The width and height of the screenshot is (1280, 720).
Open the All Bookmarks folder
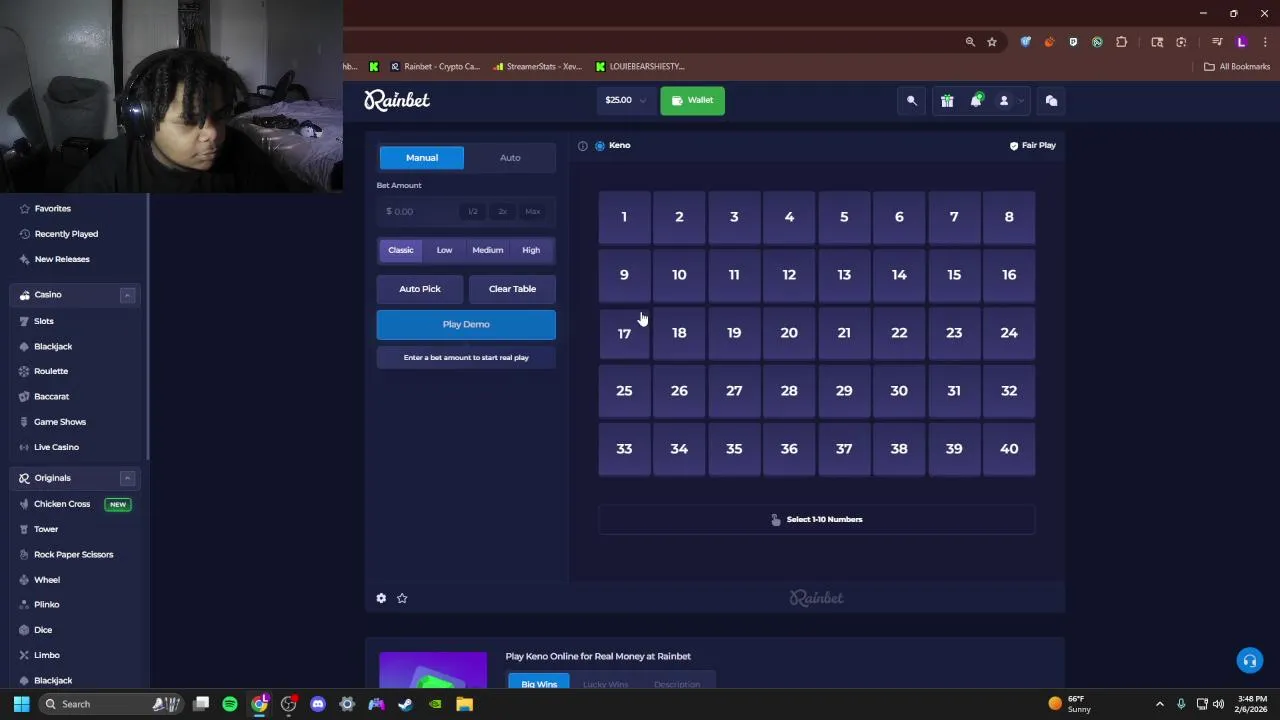coord(1237,66)
